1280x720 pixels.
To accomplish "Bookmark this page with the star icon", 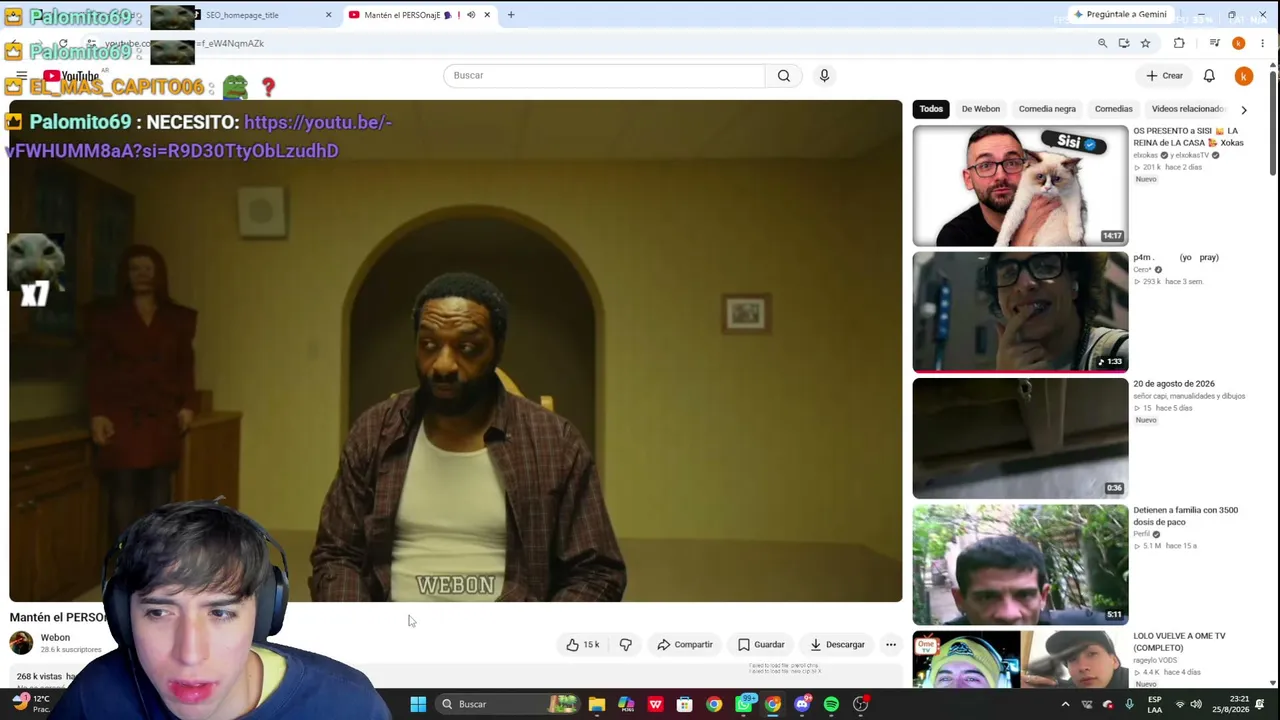I will pyautogui.click(x=1145, y=44).
